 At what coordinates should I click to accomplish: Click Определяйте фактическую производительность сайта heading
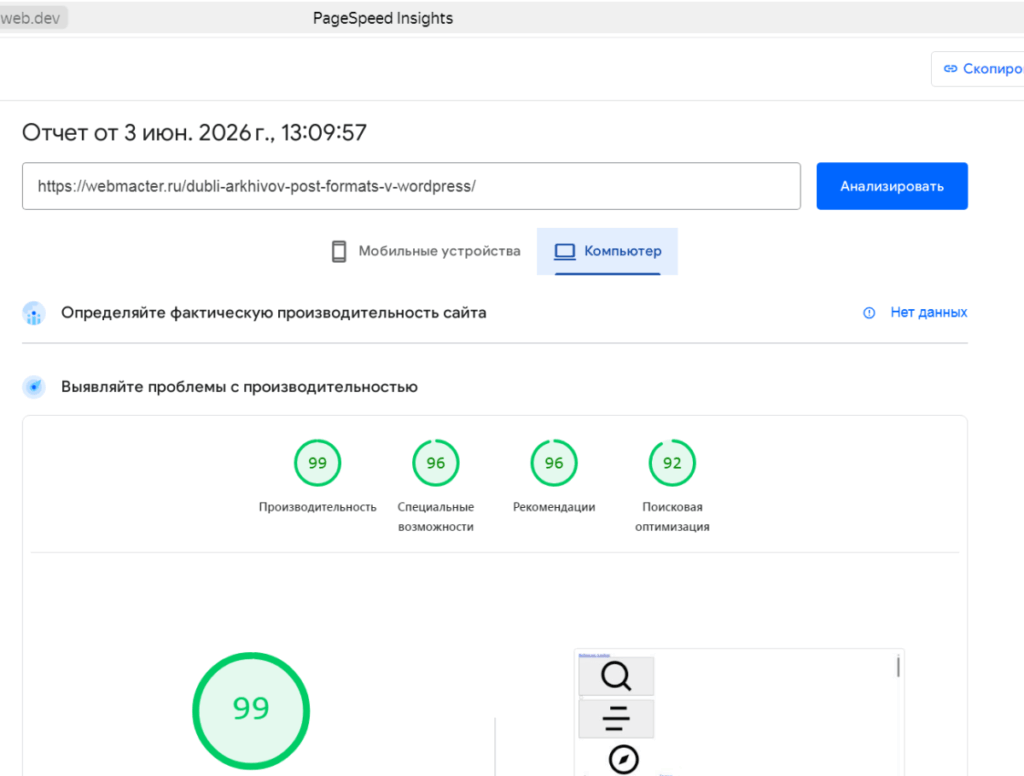tap(274, 313)
